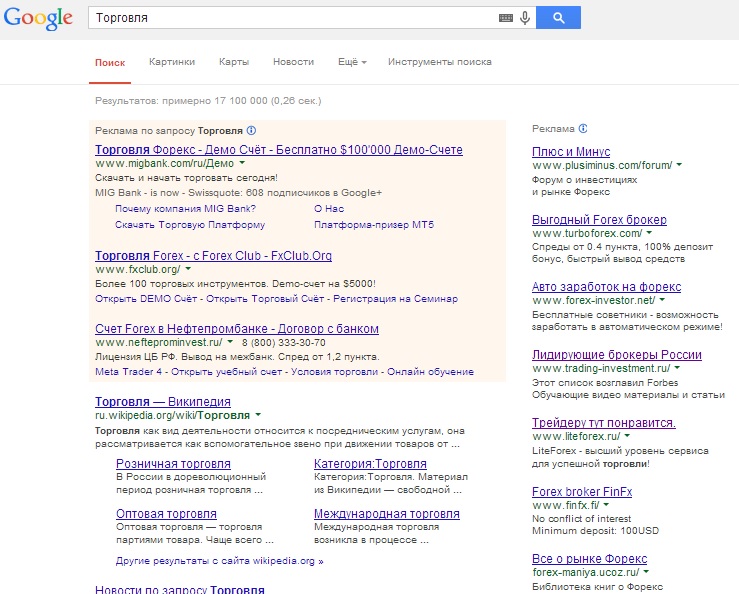
Task: Open the 'Авто заработок на форекс' ad
Action: pyautogui.click(x=606, y=287)
